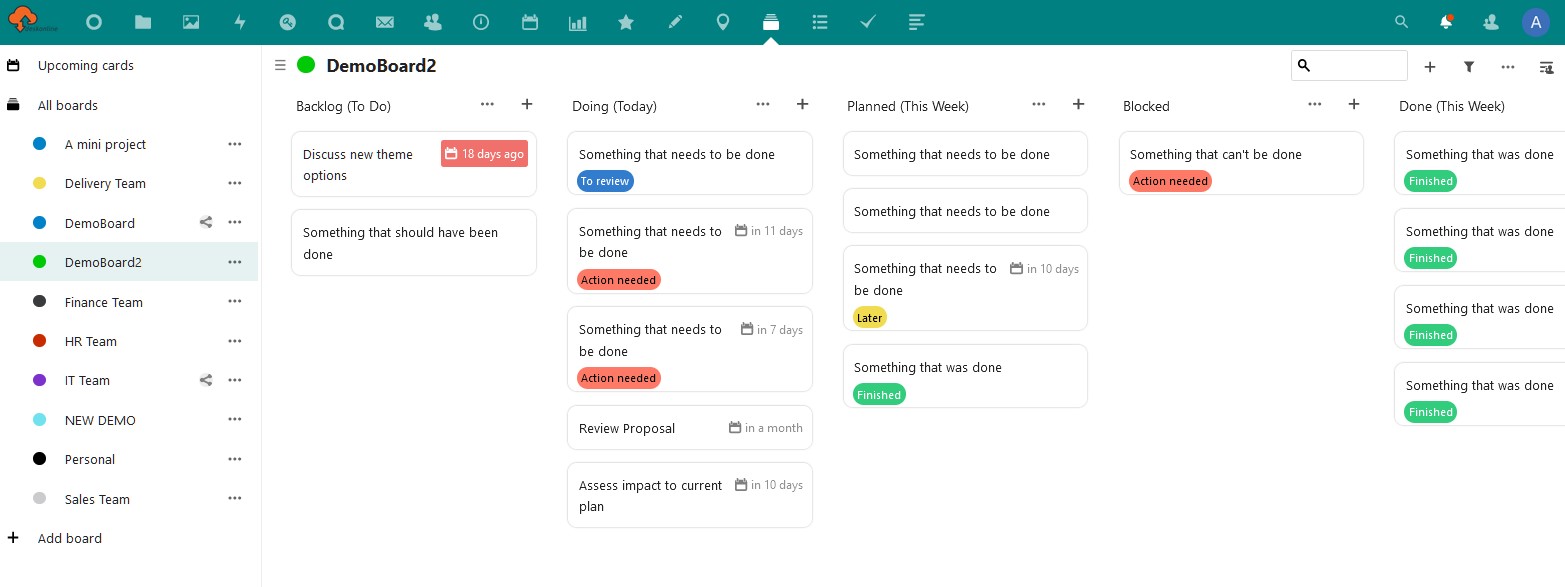Click yellow color dot of Delivery Team
The image size is (1565, 587).
pos(40,183)
